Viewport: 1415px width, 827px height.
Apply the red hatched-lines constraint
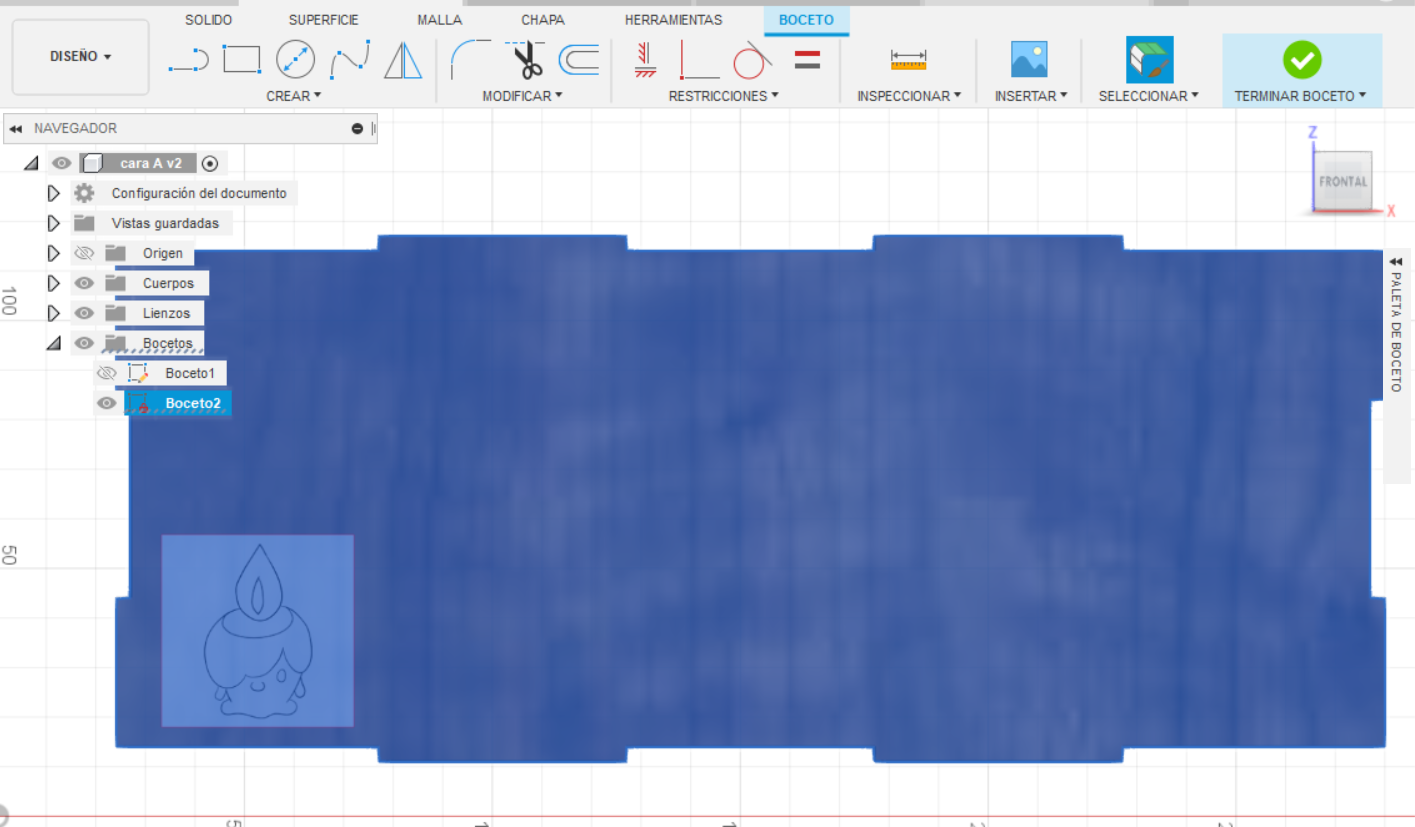point(645,60)
